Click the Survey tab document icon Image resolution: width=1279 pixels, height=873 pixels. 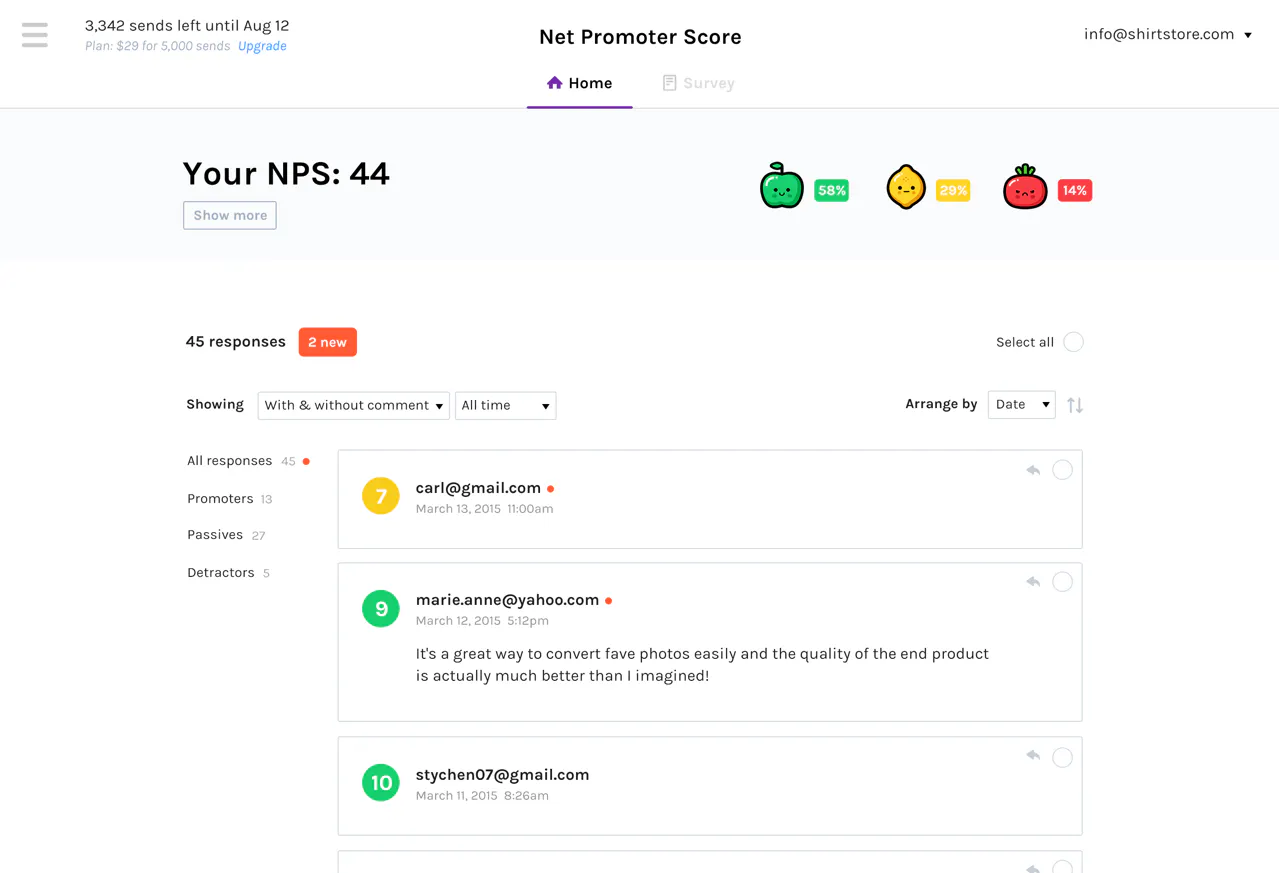coord(670,83)
